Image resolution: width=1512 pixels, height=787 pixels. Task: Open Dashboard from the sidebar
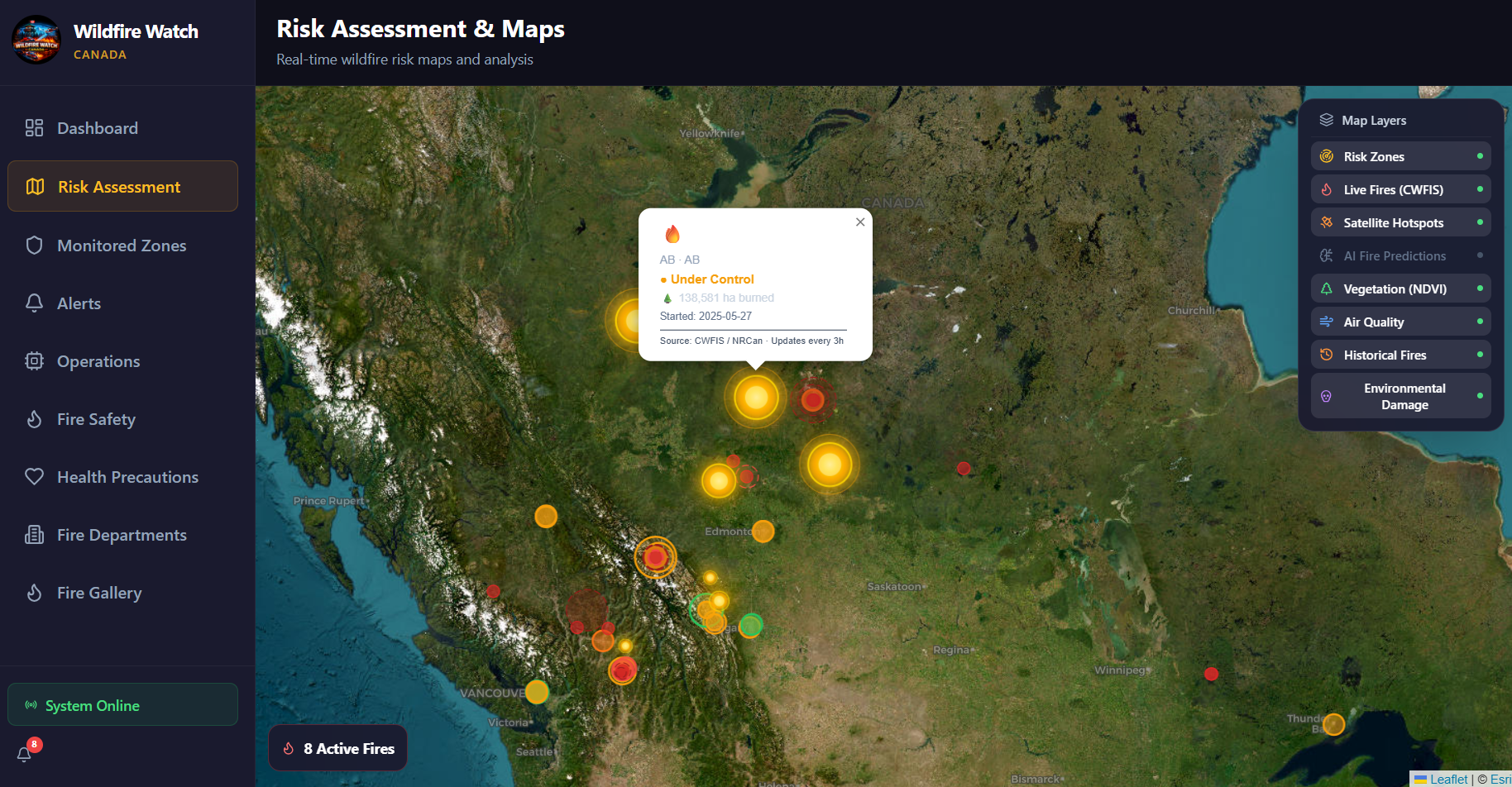point(122,128)
